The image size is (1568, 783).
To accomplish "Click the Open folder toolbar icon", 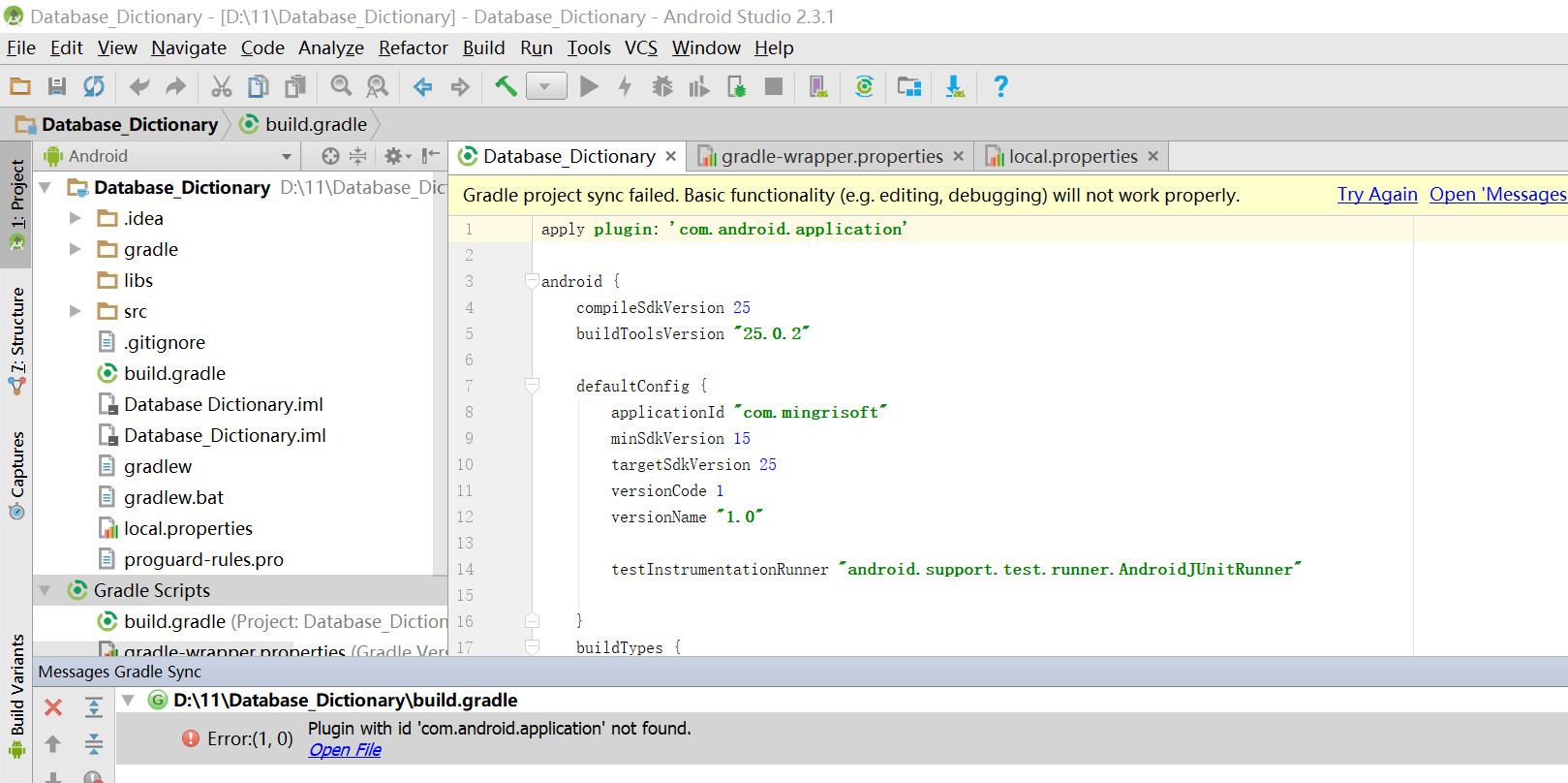I will pyautogui.click(x=20, y=86).
